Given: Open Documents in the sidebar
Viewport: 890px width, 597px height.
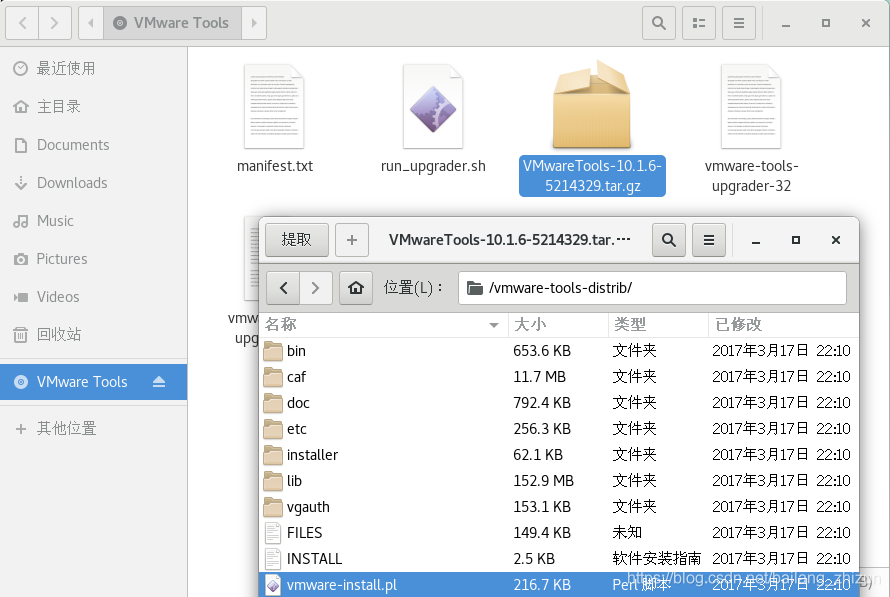Looking at the screenshot, I should (x=94, y=145).
